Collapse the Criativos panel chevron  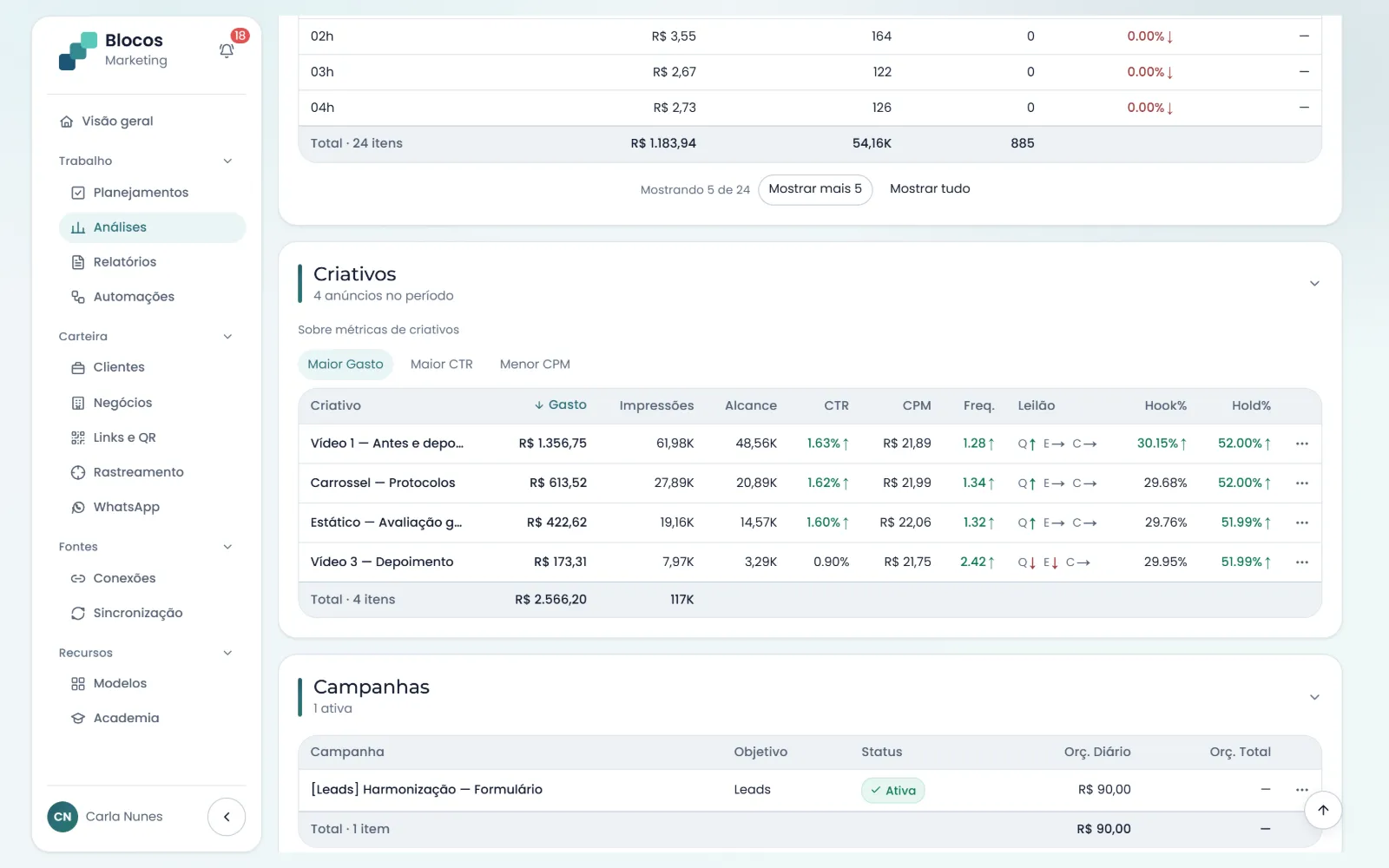coord(1314,284)
